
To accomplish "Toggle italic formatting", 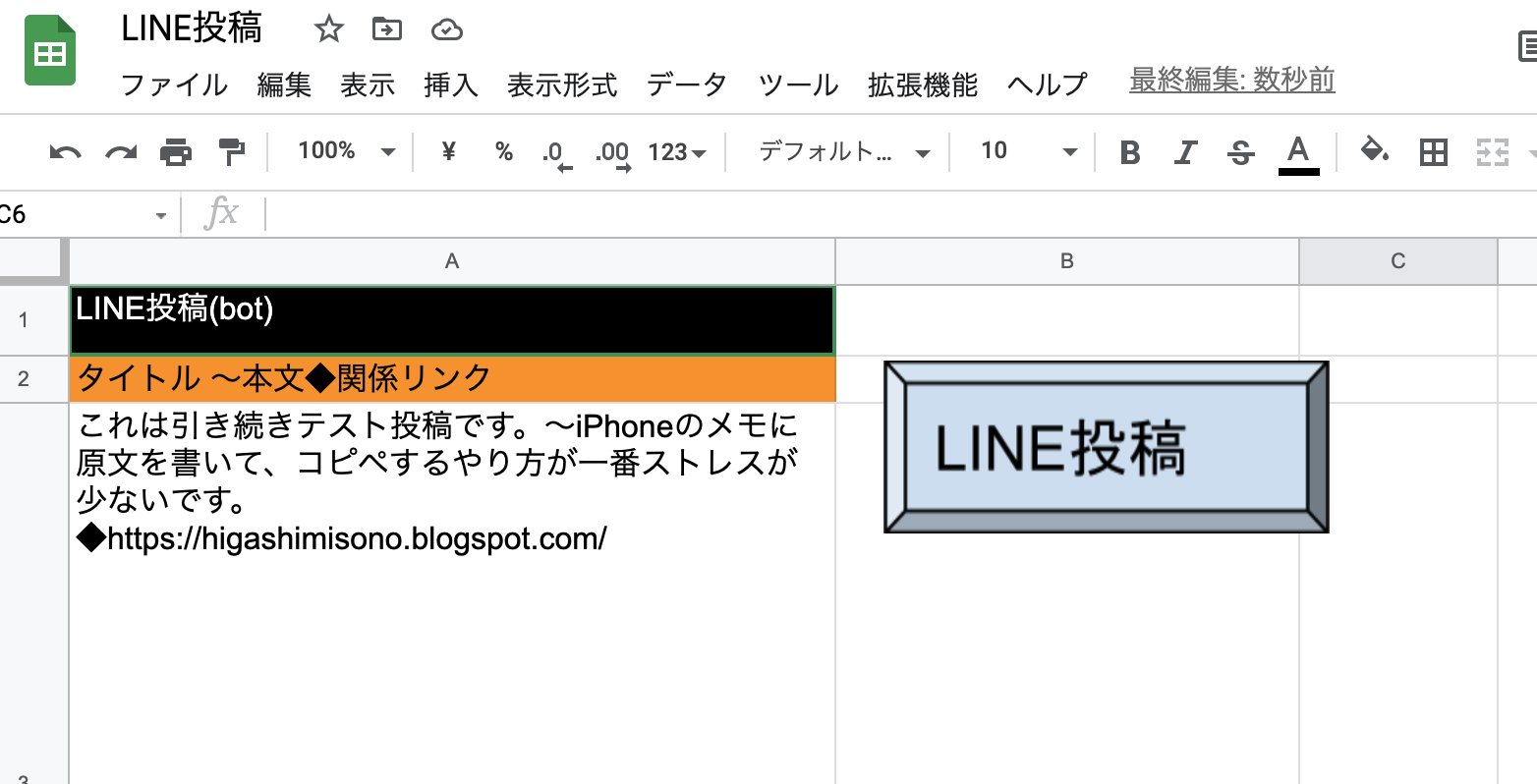I will 1186,152.
